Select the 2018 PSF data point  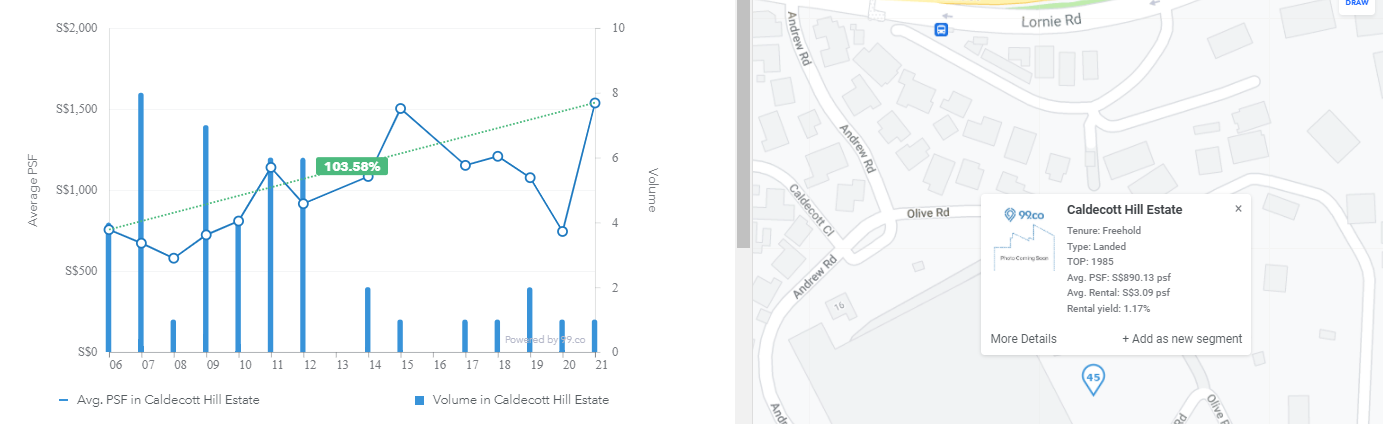pos(497,156)
